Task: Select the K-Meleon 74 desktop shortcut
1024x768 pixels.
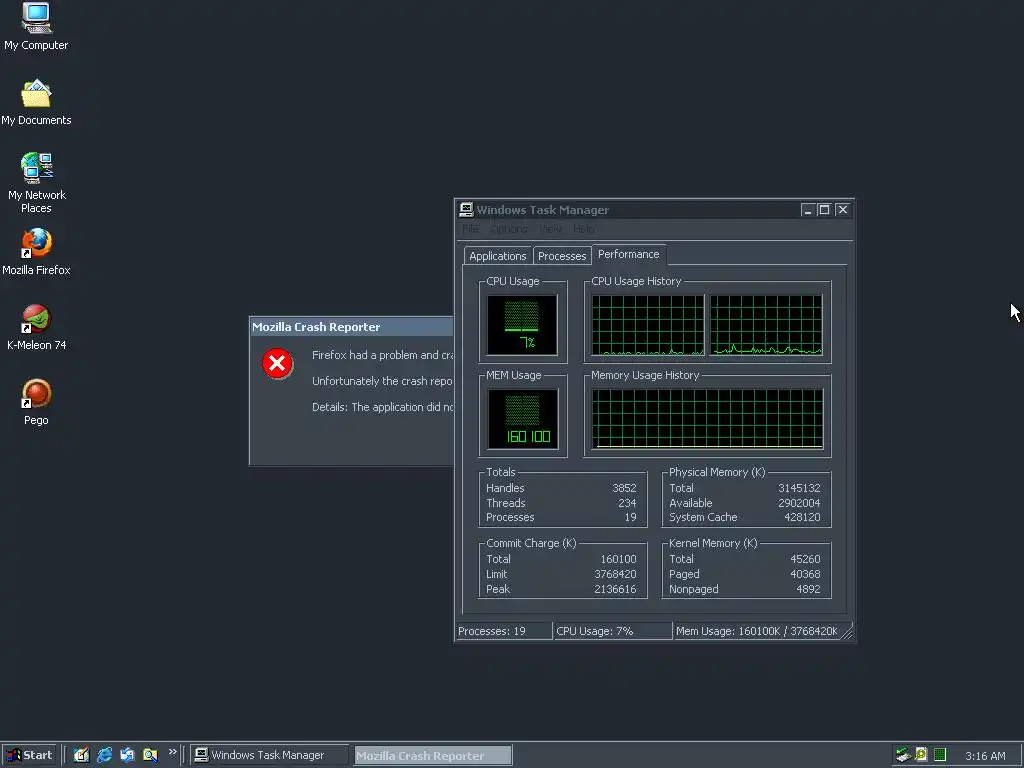Action: [x=36, y=327]
